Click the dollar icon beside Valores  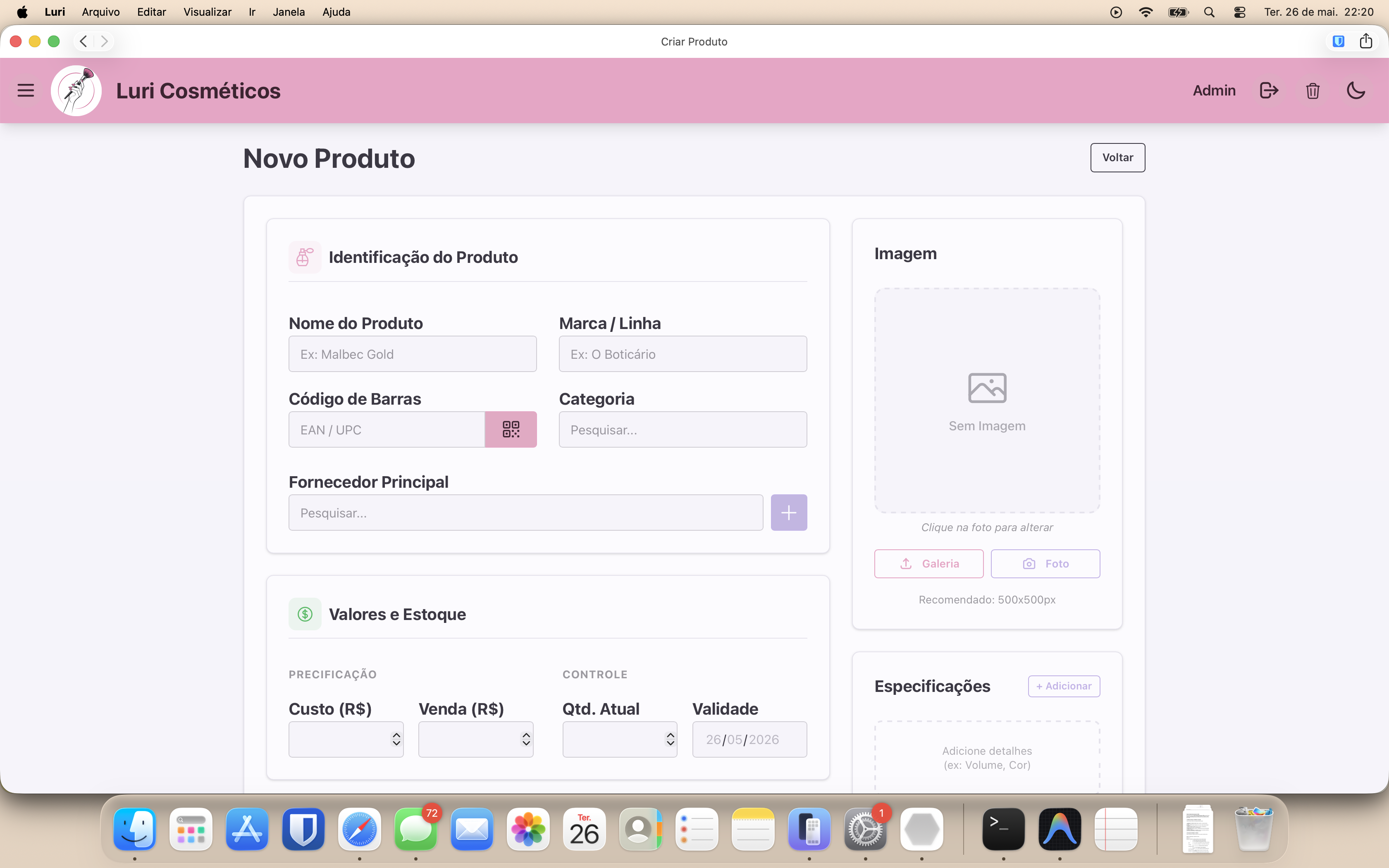(305, 614)
